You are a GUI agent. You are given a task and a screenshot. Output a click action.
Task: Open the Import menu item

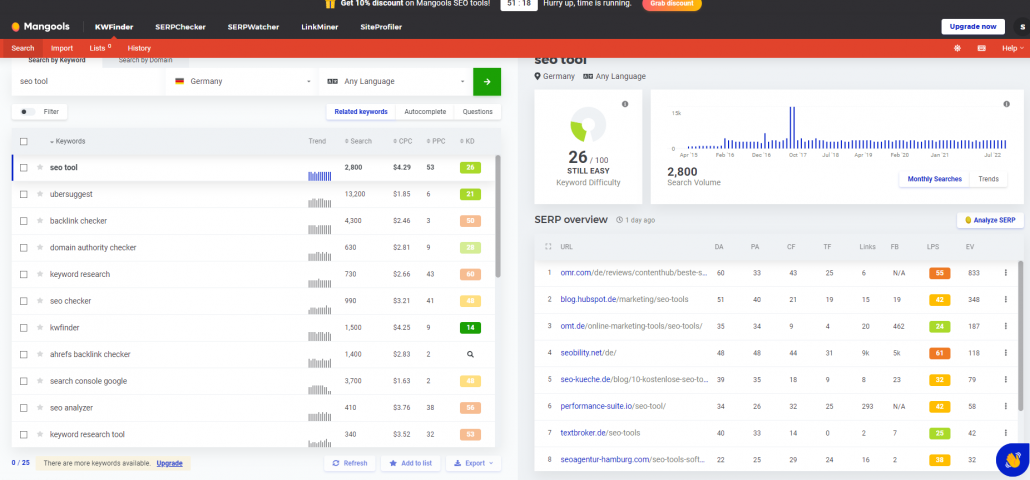click(x=62, y=48)
